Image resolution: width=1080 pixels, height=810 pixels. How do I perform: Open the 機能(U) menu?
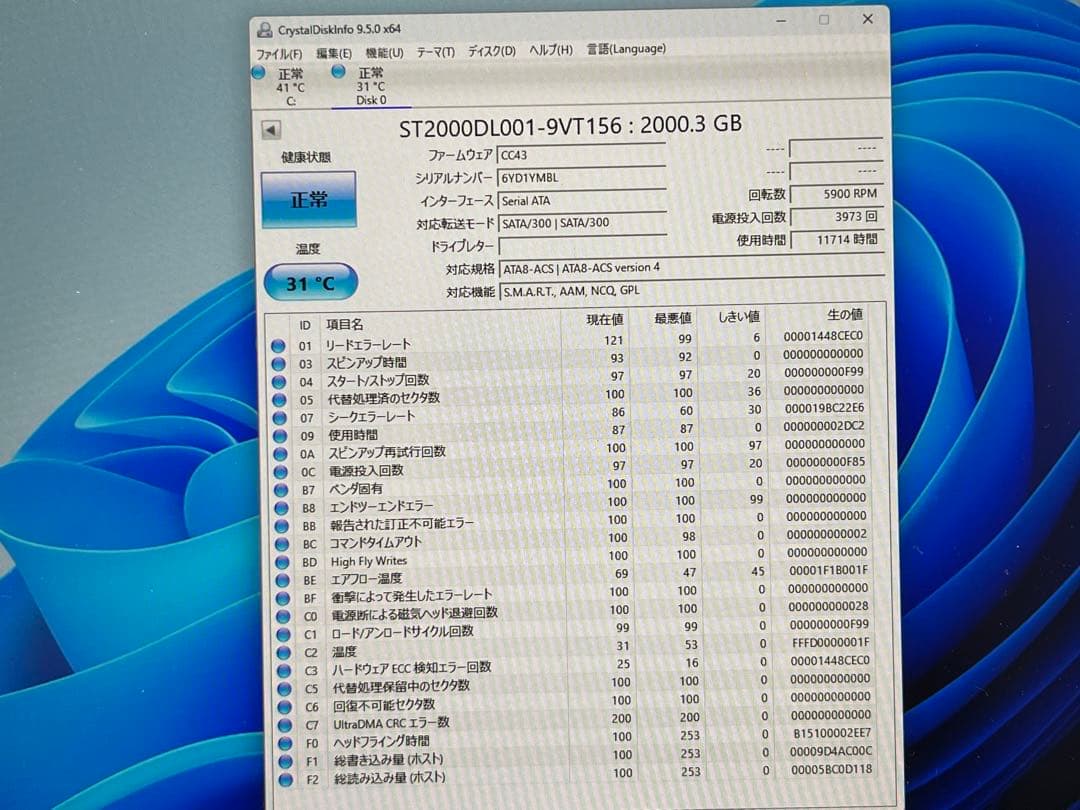[x=384, y=52]
